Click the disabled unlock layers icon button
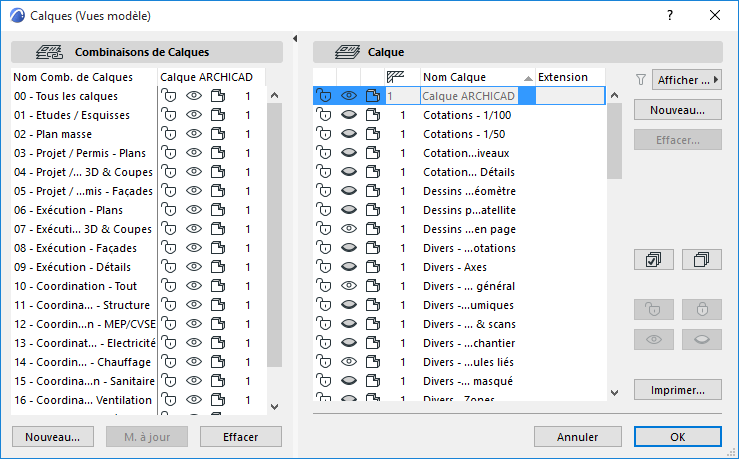 (653, 309)
